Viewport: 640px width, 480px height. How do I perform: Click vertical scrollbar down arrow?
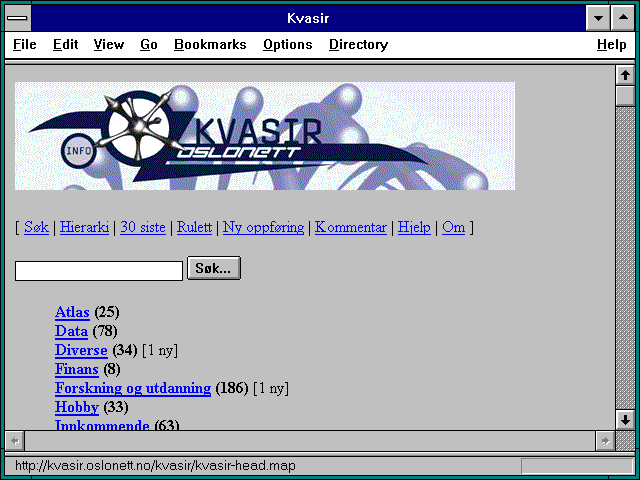(x=625, y=420)
